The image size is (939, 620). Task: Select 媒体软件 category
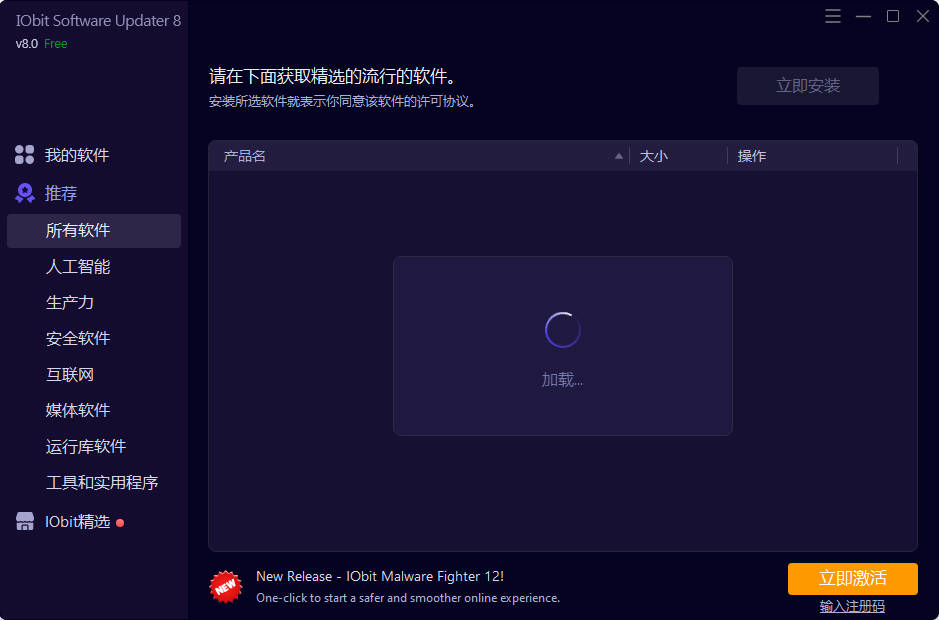[x=78, y=410]
